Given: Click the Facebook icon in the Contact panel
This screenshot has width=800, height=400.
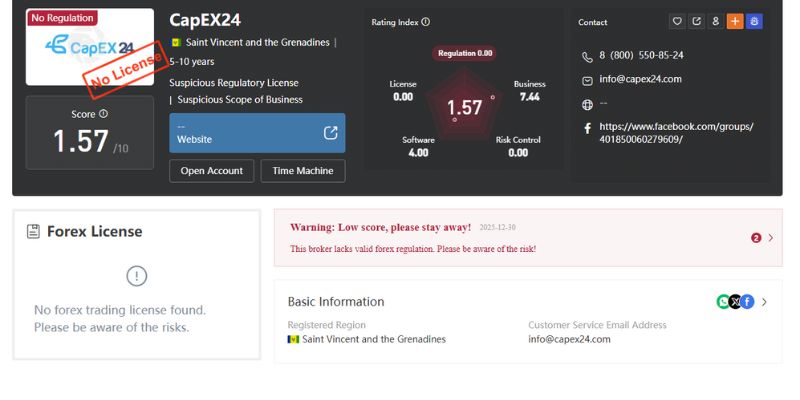Looking at the screenshot, I should (587, 128).
